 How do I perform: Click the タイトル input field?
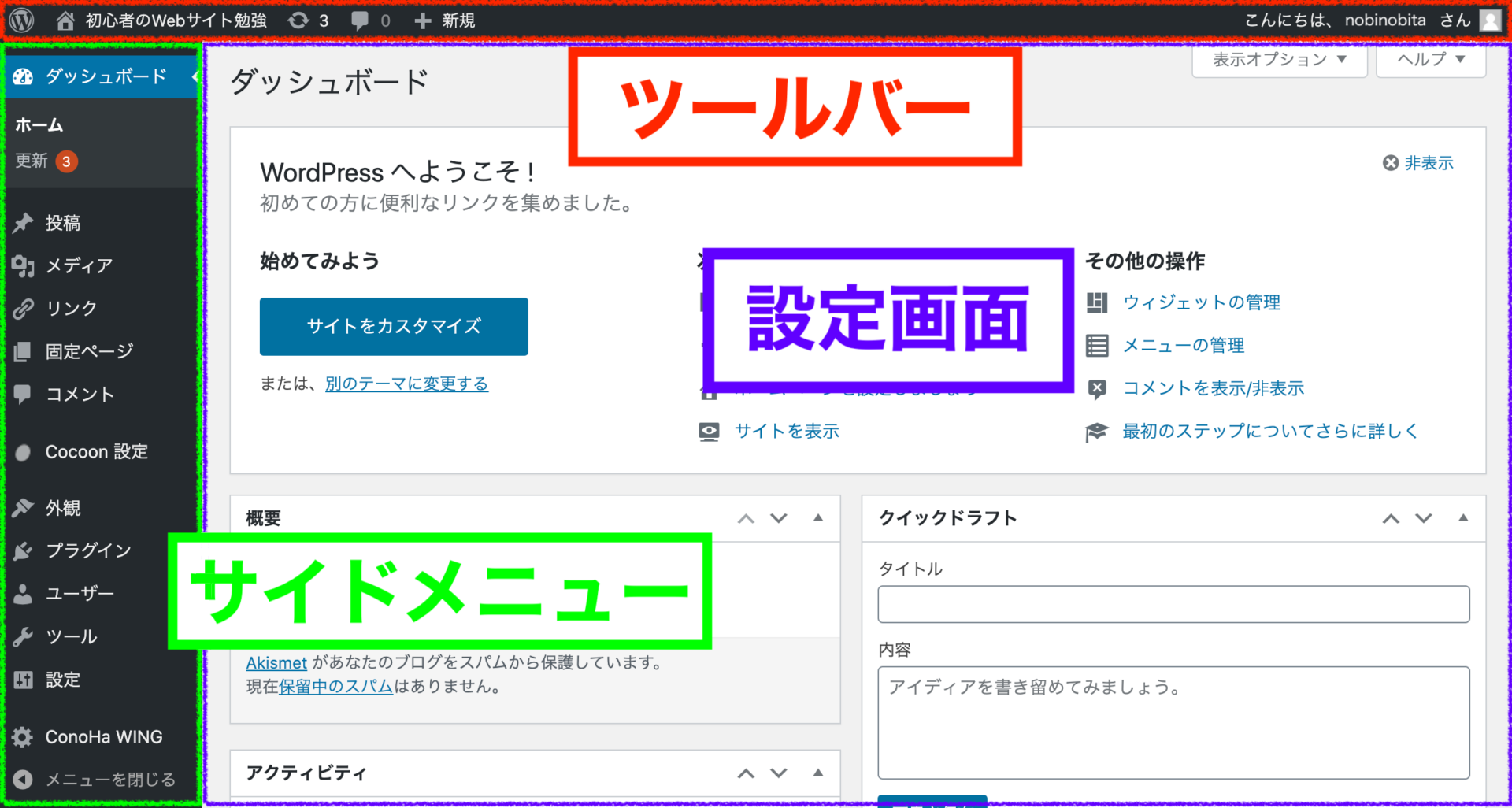click(x=1173, y=604)
